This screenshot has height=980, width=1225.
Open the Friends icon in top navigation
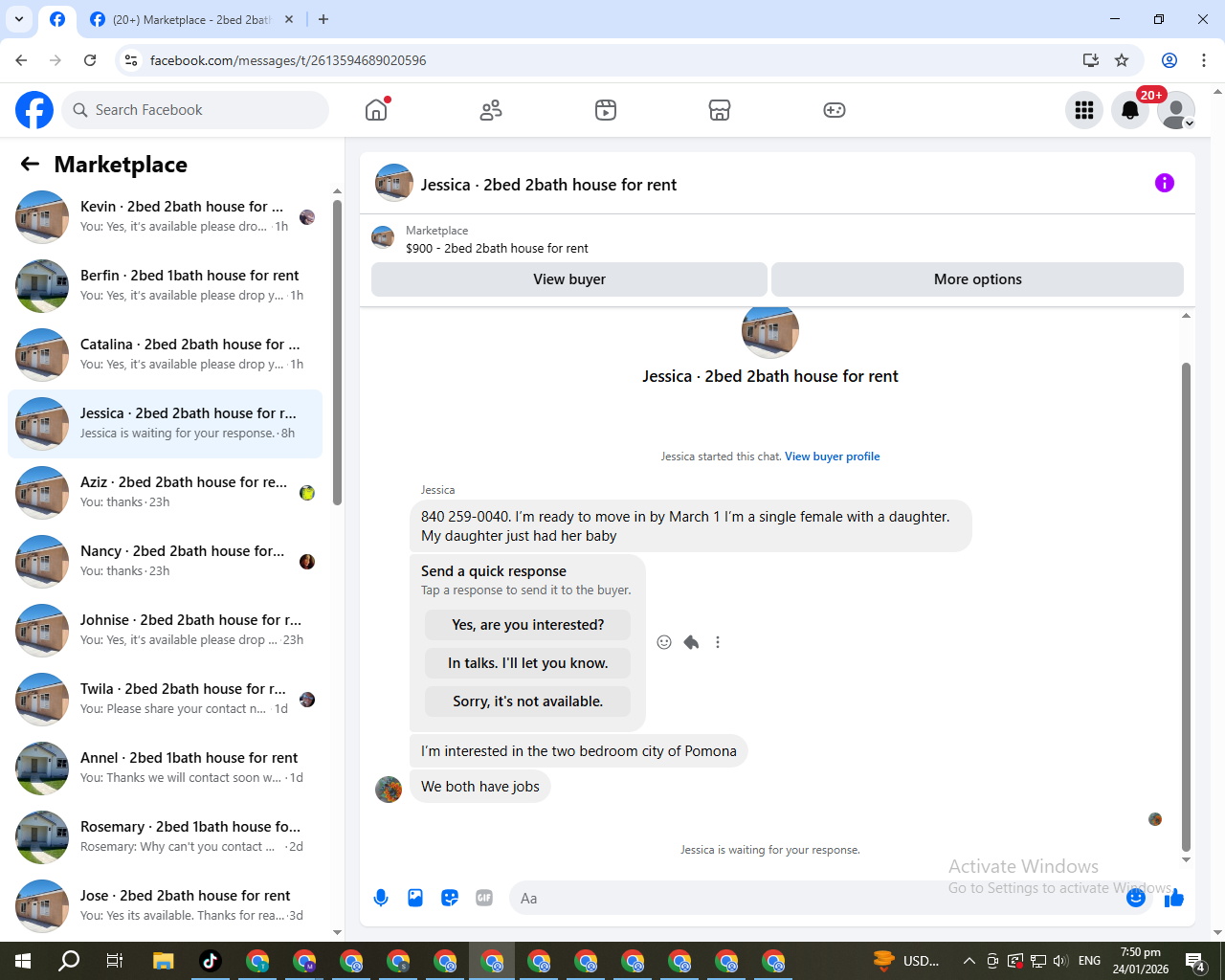pyautogui.click(x=491, y=110)
